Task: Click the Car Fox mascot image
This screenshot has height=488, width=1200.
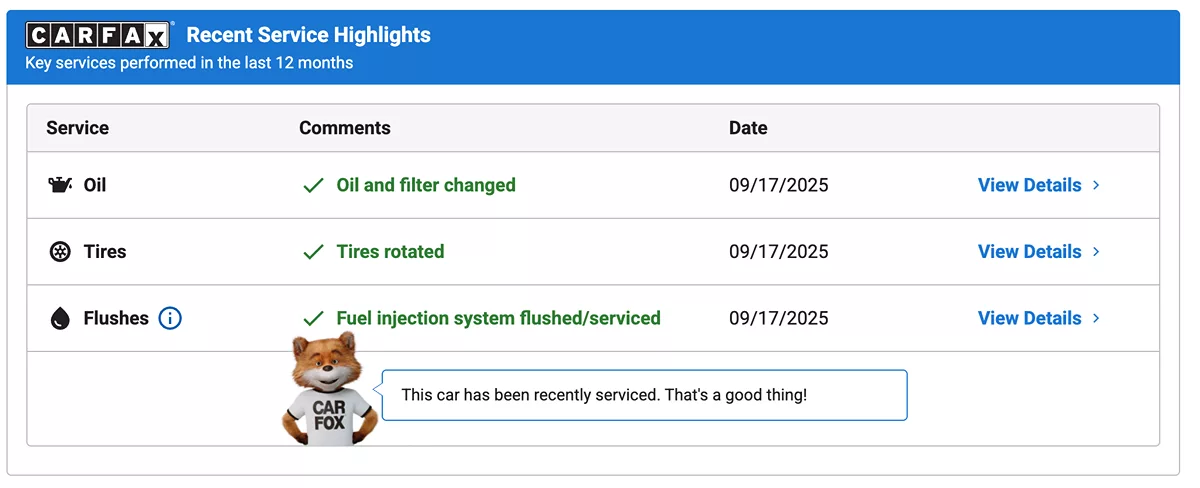Action: [328, 390]
